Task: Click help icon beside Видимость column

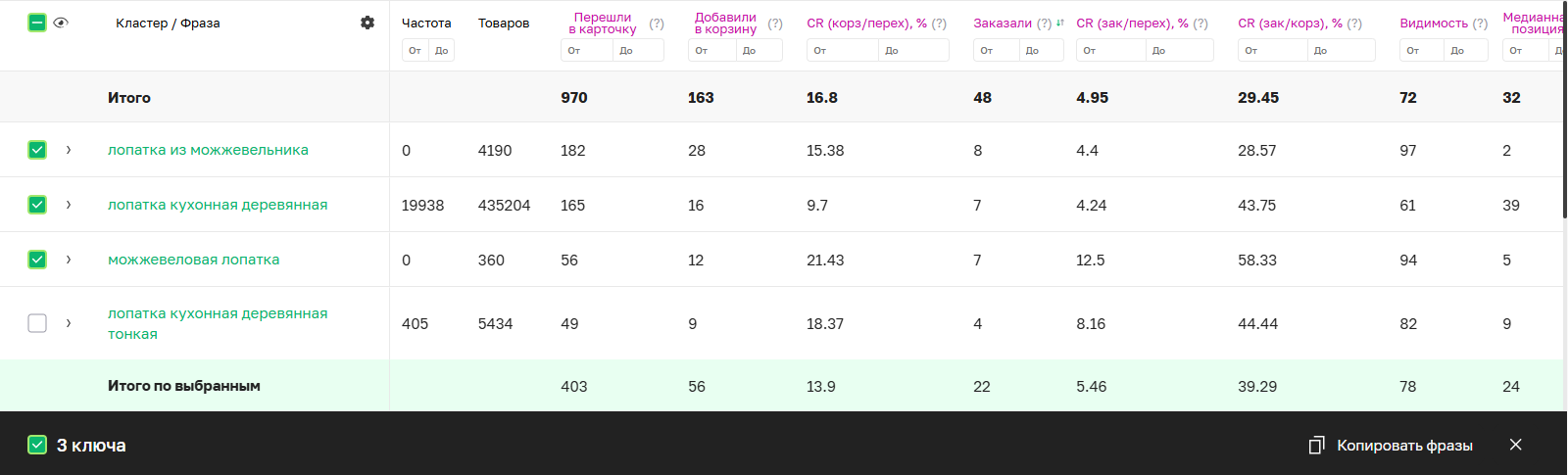Action: (x=1480, y=24)
